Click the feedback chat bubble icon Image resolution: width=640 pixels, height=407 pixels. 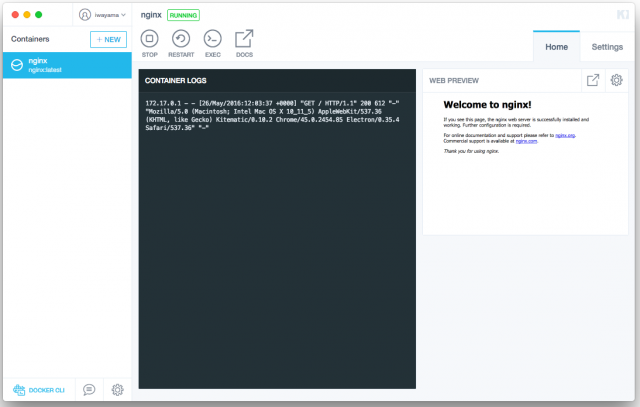click(89, 390)
